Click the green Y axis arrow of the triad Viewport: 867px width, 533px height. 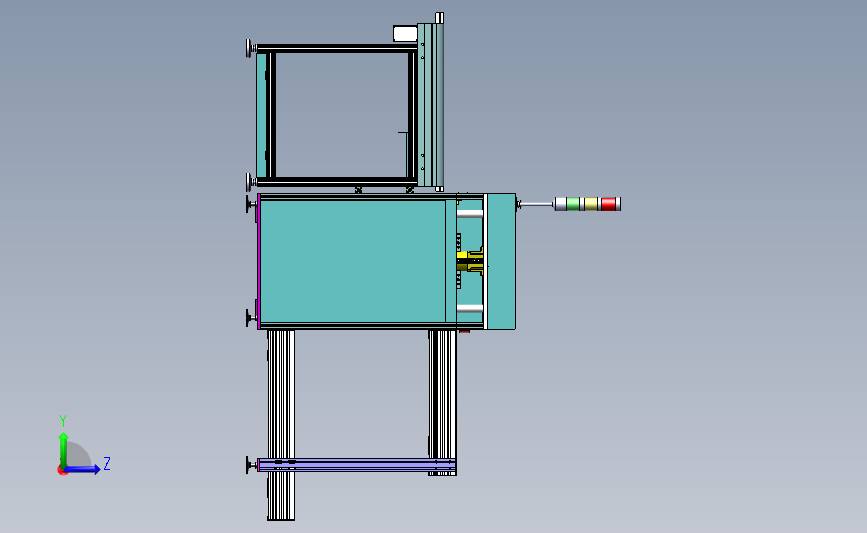pyautogui.click(x=64, y=450)
